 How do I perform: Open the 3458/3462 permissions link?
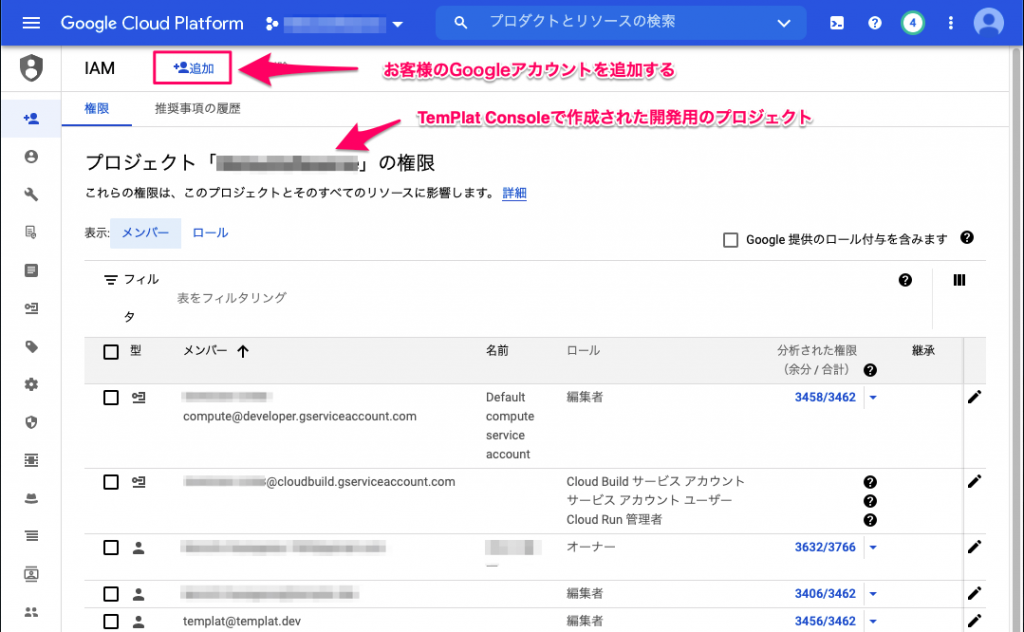coord(825,397)
